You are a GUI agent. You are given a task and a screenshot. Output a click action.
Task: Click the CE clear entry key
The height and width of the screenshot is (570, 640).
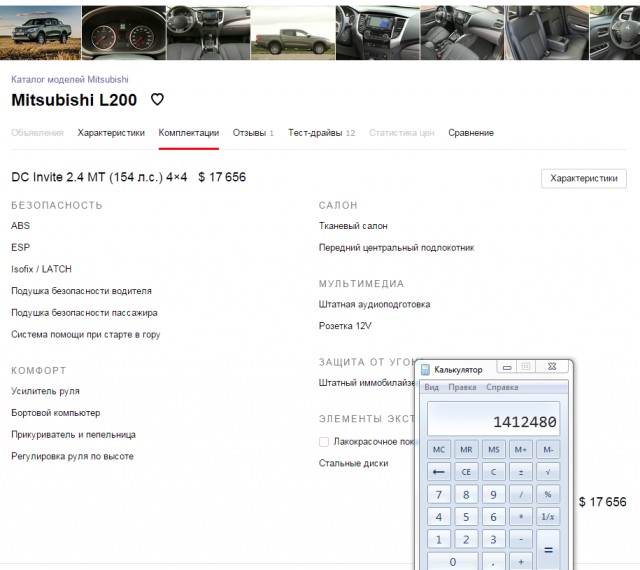click(x=466, y=472)
